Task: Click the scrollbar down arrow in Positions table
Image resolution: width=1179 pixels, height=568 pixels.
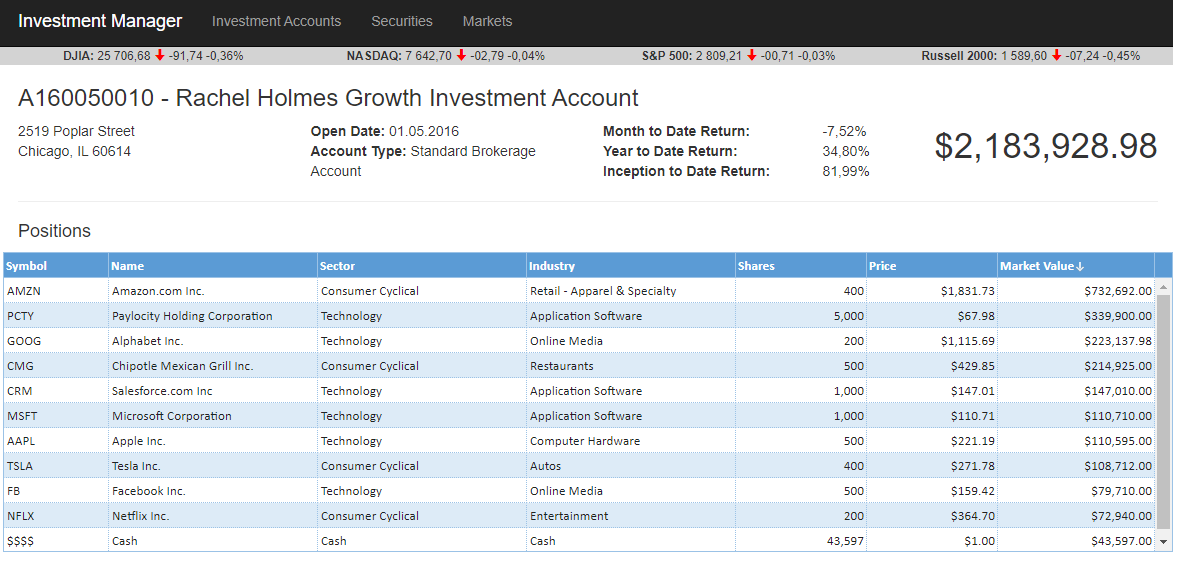Action: click(1163, 542)
